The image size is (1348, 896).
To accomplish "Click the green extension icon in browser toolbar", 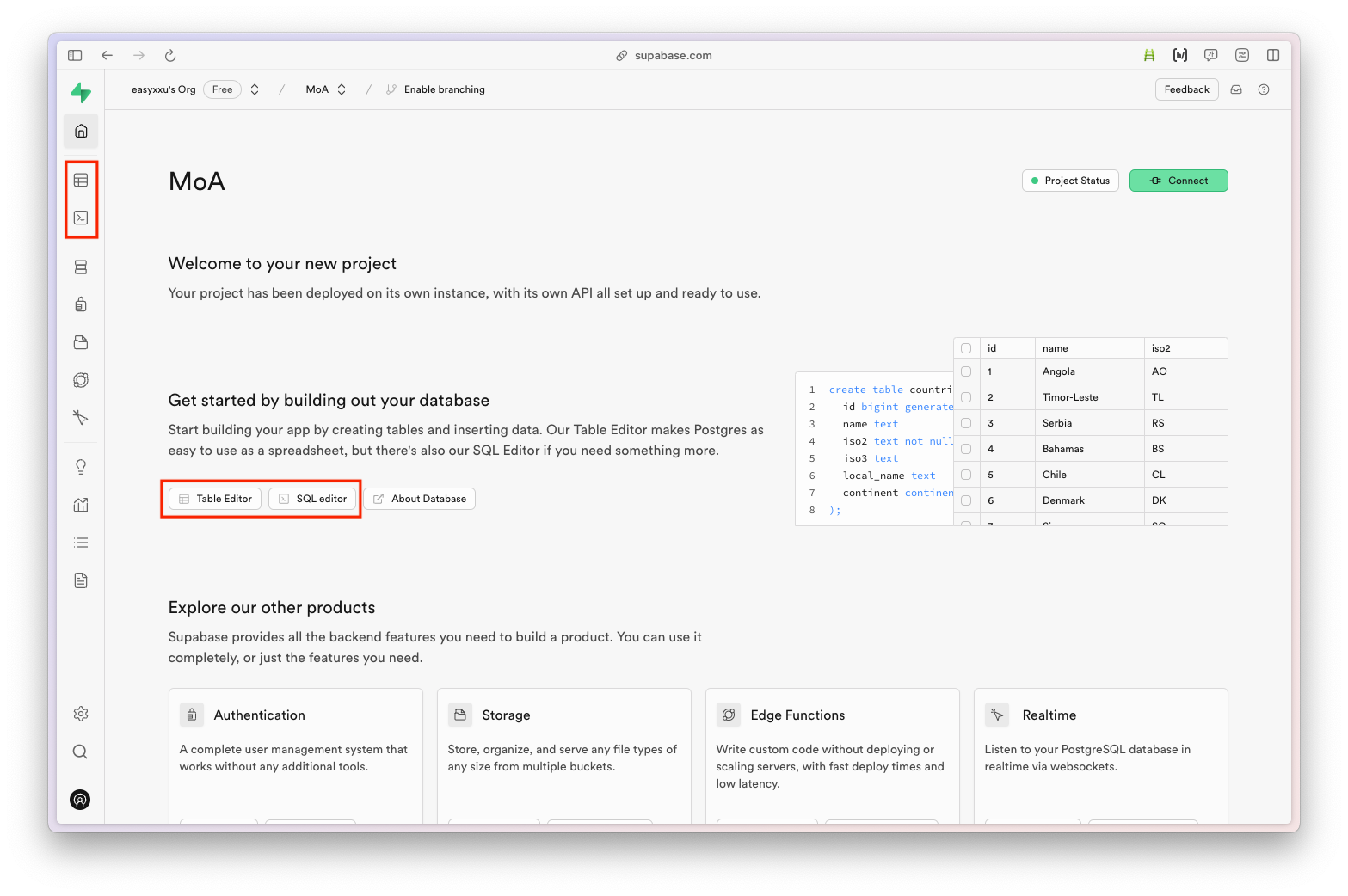I will pyautogui.click(x=1149, y=55).
